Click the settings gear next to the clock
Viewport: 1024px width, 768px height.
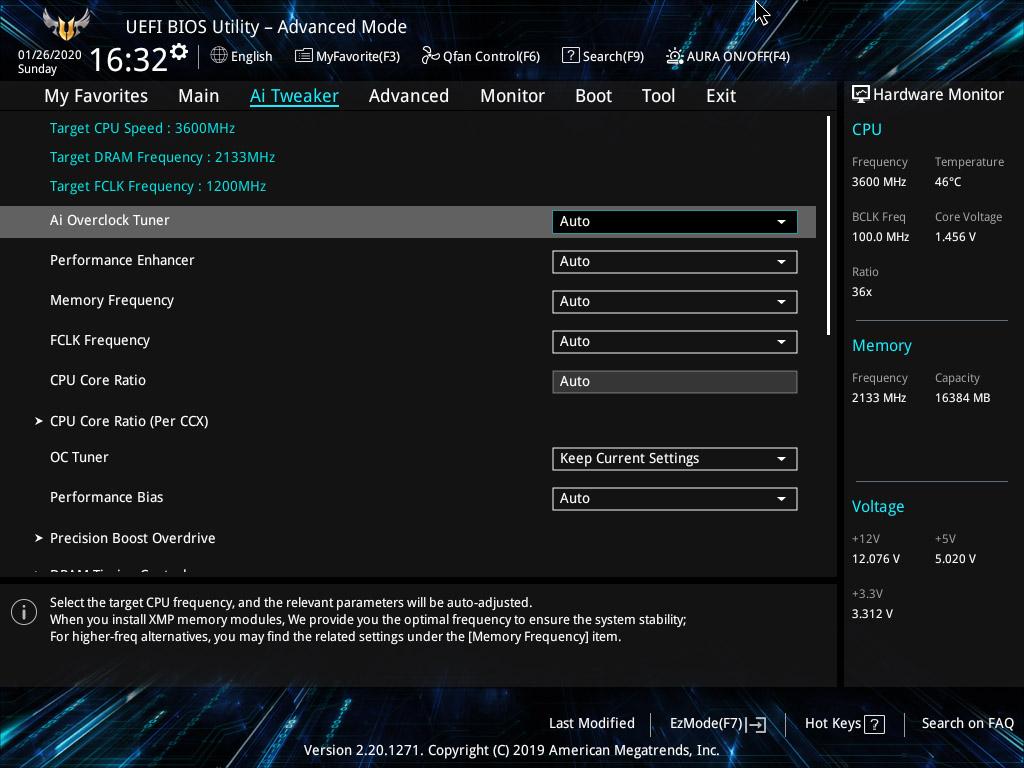[179, 52]
